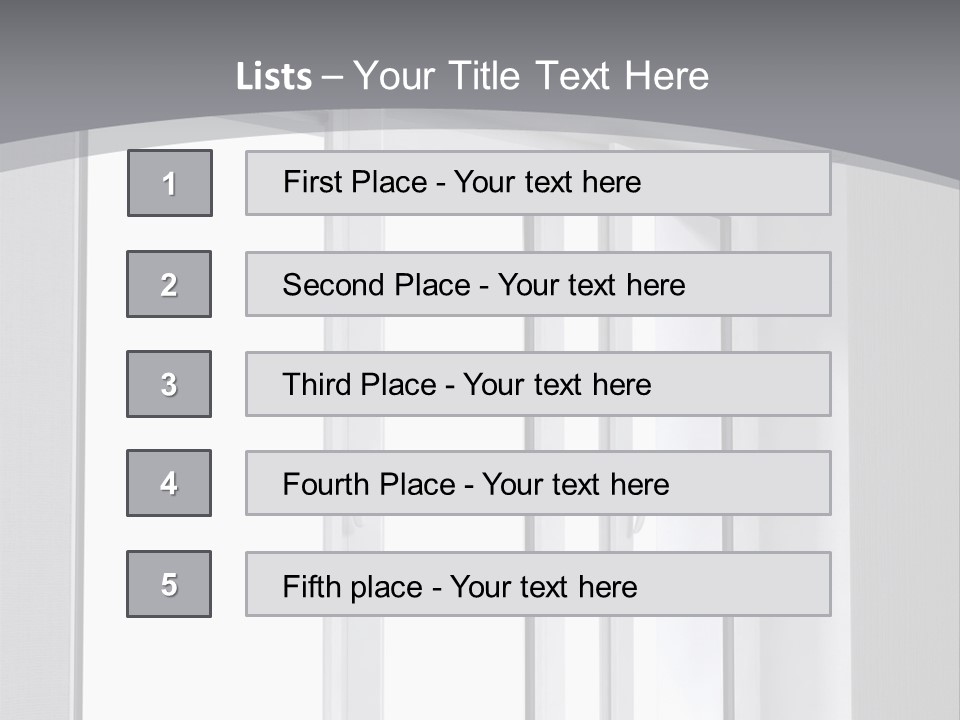Screen dimensions: 960x720
Task: Click the Second Place text bar
Action: (x=538, y=284)
